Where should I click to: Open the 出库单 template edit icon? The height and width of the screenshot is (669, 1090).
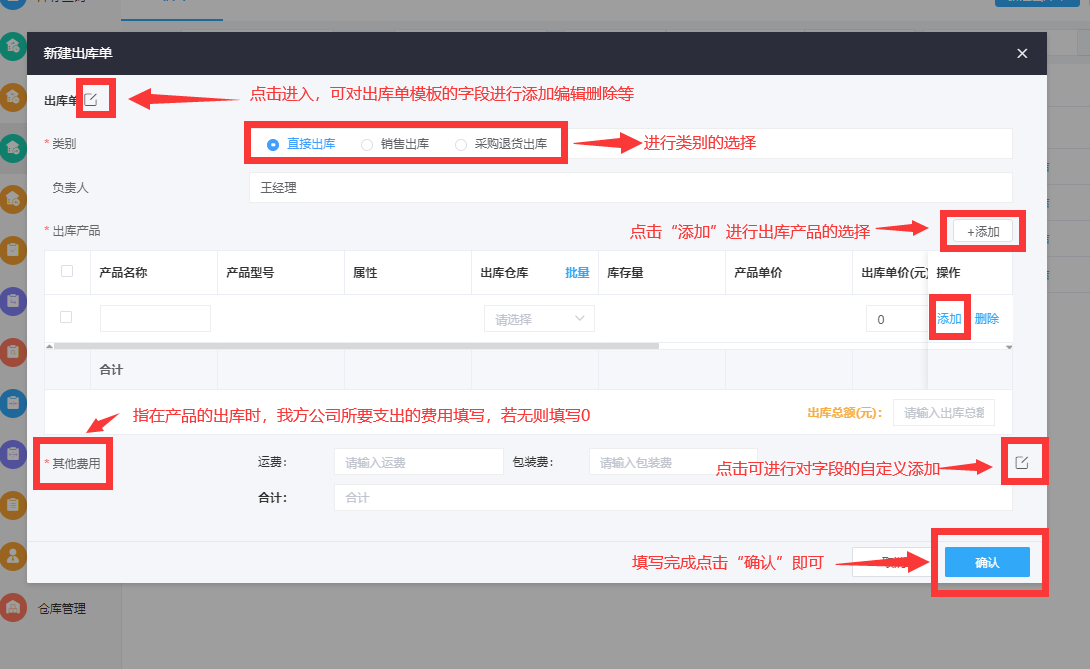(91, 99)
